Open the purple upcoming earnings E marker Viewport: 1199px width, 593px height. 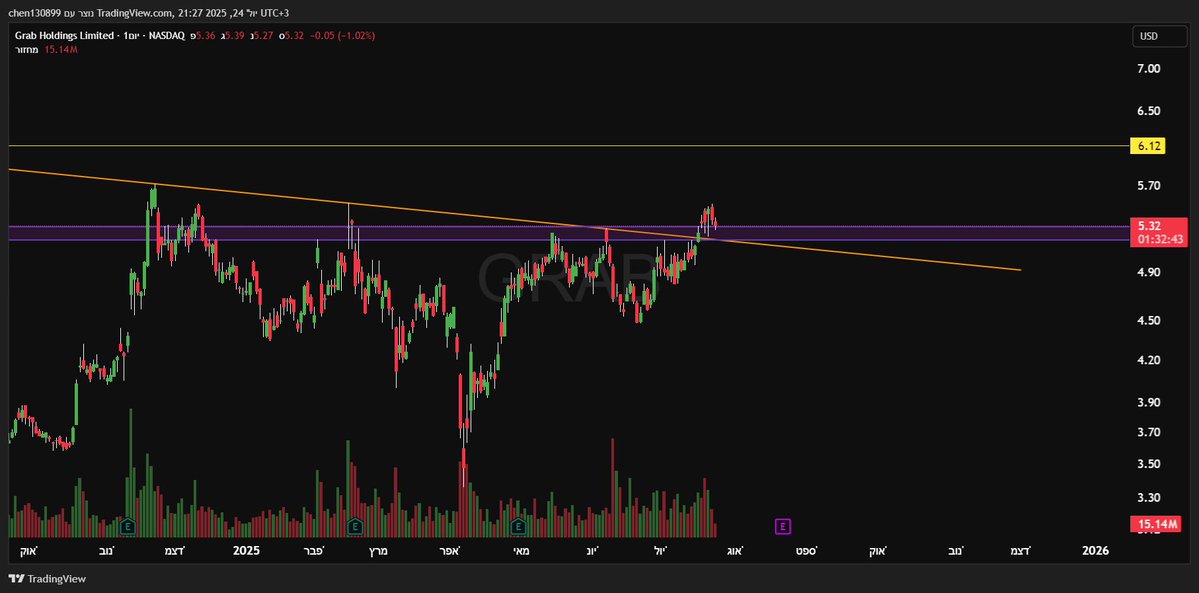(x=782, y=526)
